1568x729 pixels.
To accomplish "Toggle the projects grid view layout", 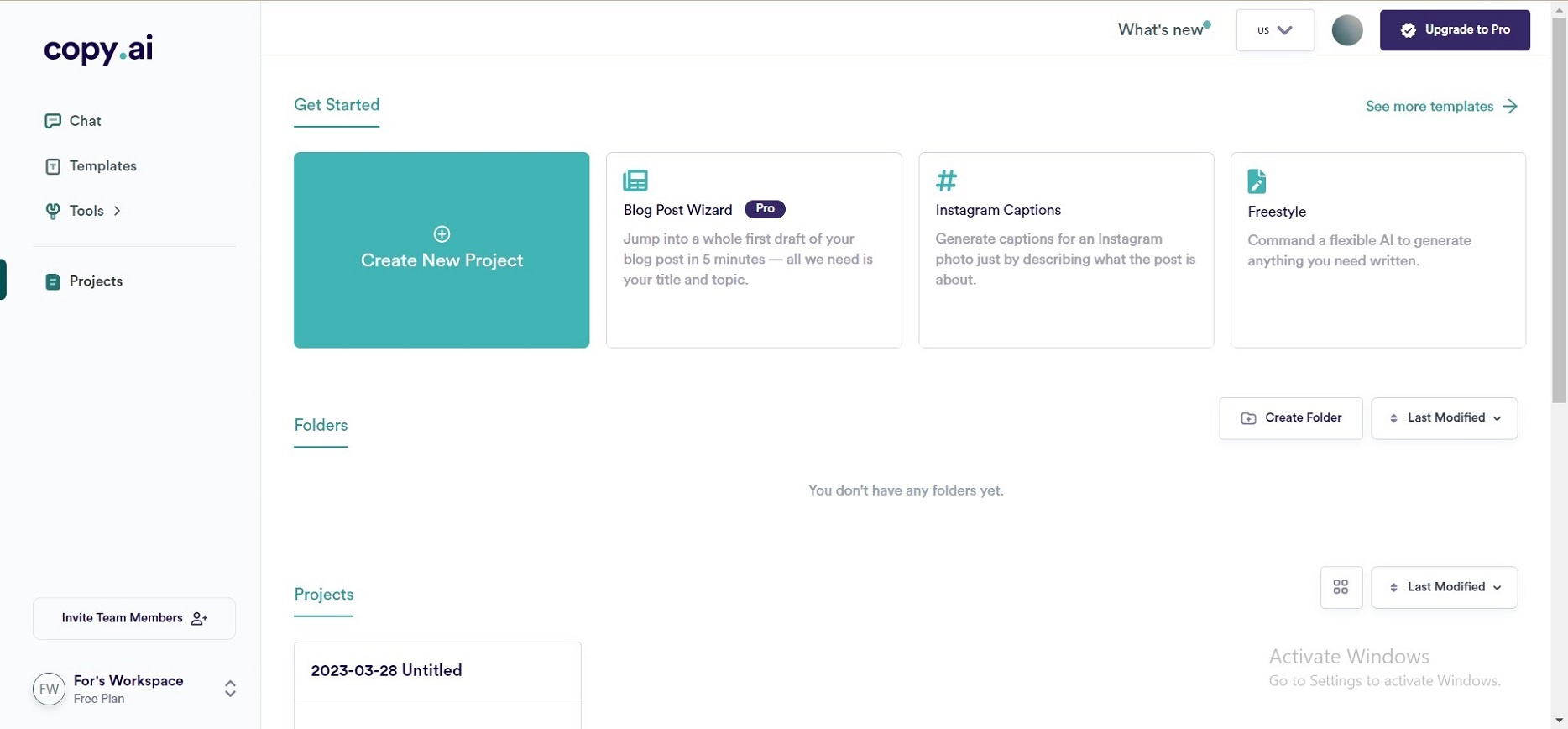I will (x=1341, y=587).
